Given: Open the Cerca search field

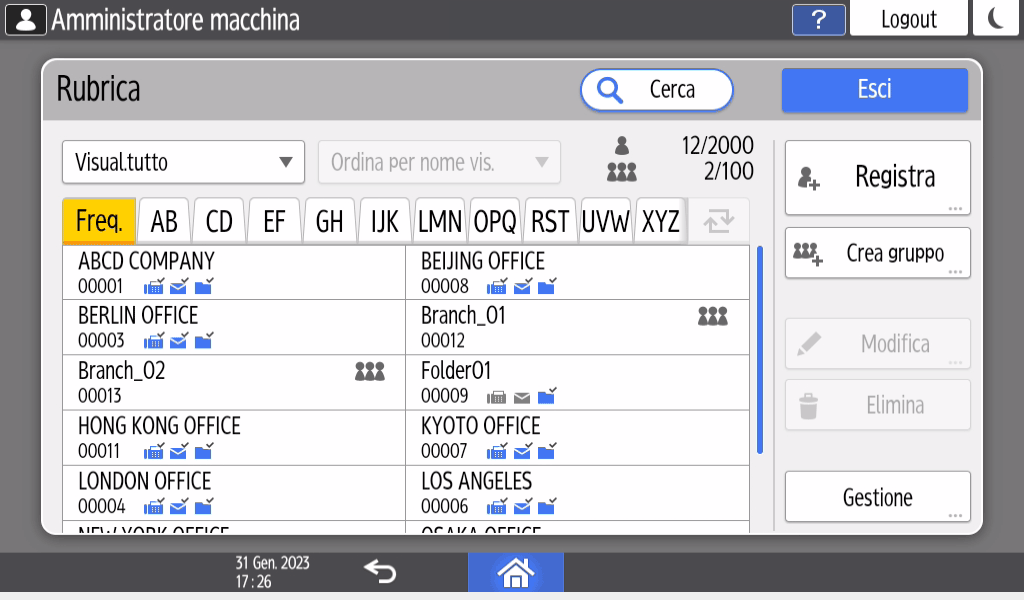Looking at the screenshot, I should [x=656, y=89].
